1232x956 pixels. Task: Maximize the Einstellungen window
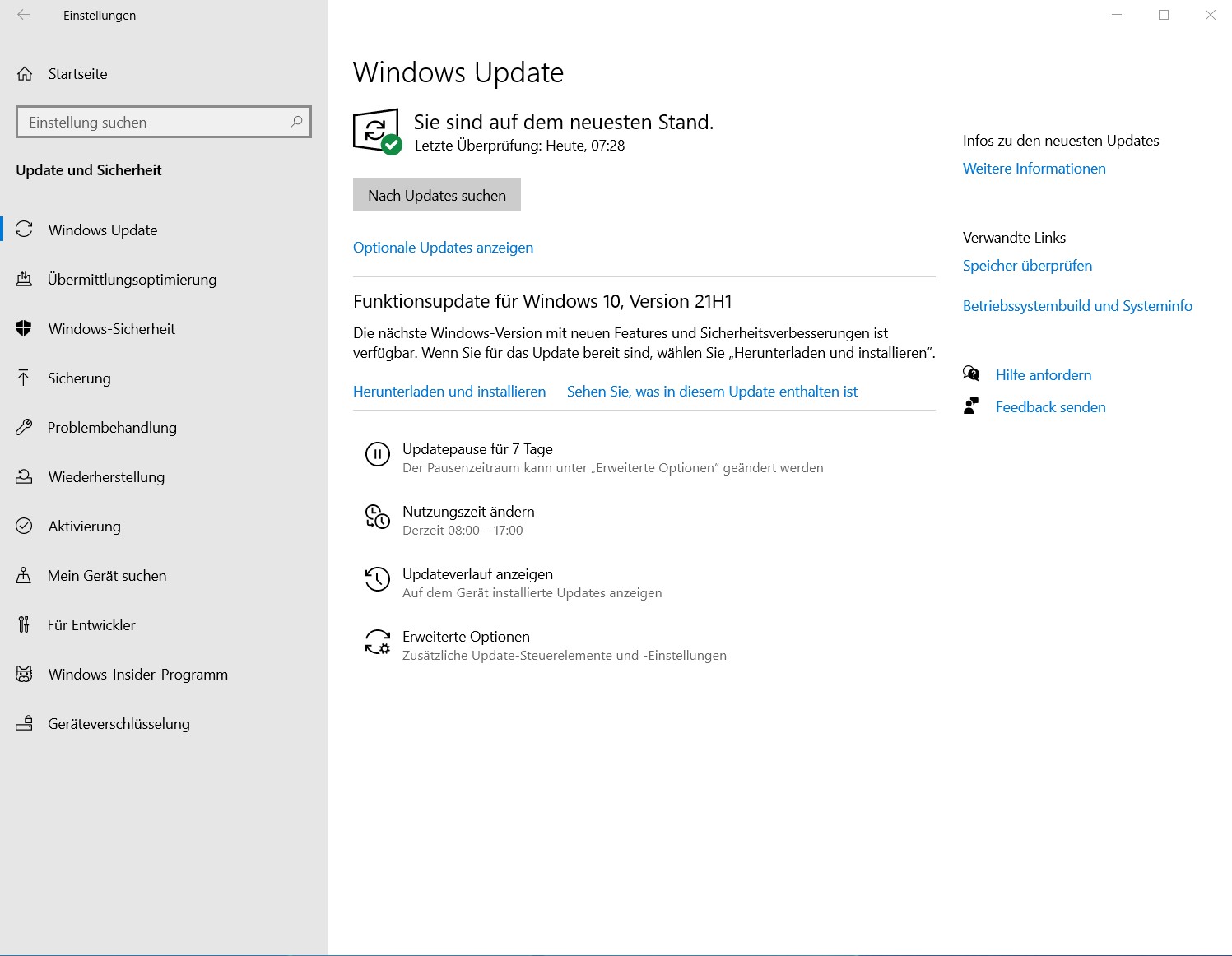point(1164,15)
